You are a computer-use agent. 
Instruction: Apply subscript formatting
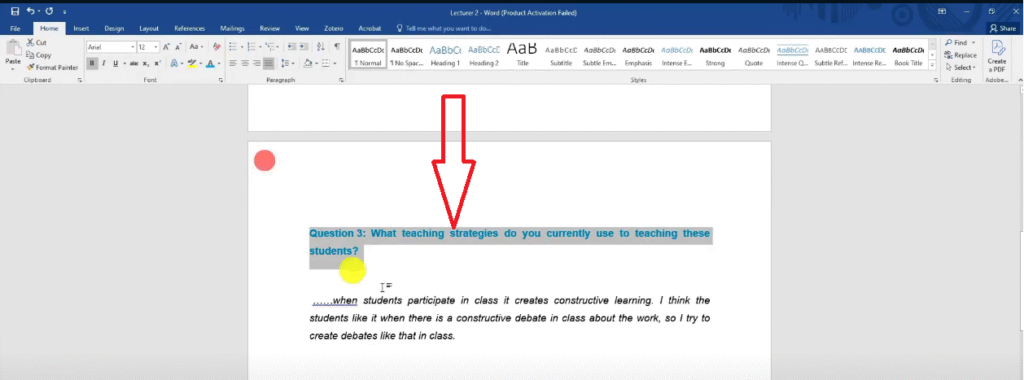pos(146,63)
